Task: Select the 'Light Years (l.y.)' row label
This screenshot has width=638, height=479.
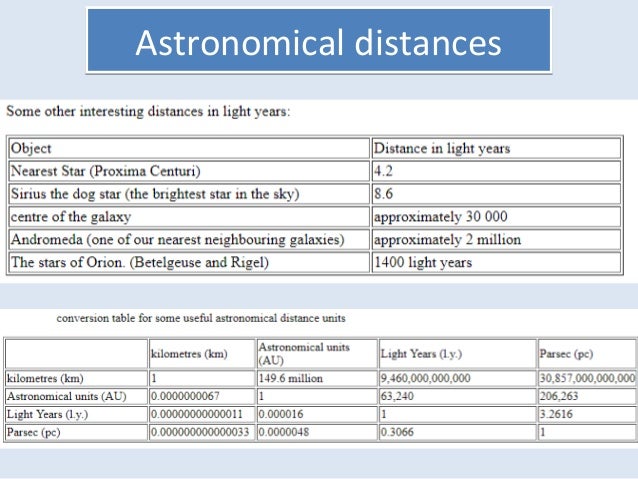Action: tap(76, 414)
